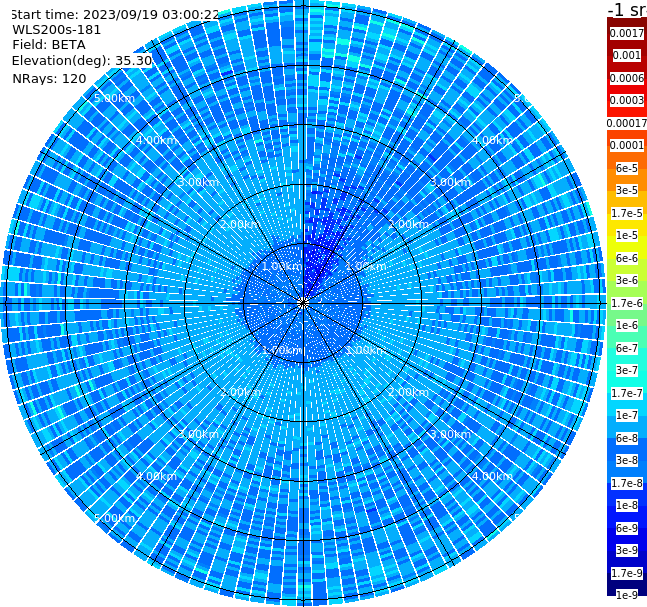
Task: Select the 3e-8 colorbar label
Action: pos(627,460)
